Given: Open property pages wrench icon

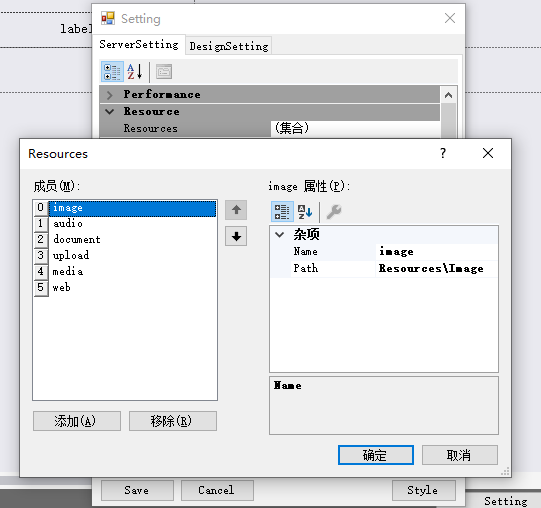Looking at the screenshot, I should click(334, 212).
